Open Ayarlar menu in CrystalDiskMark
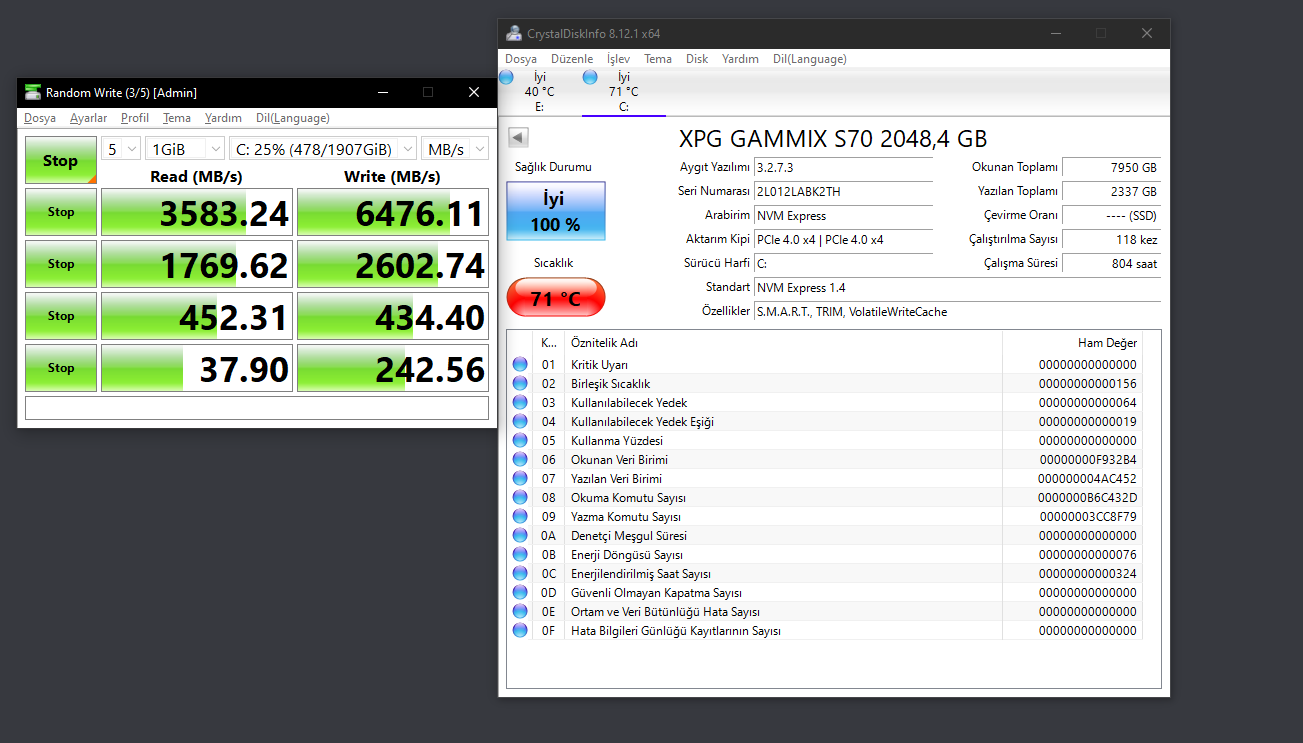 pos(88,118)
